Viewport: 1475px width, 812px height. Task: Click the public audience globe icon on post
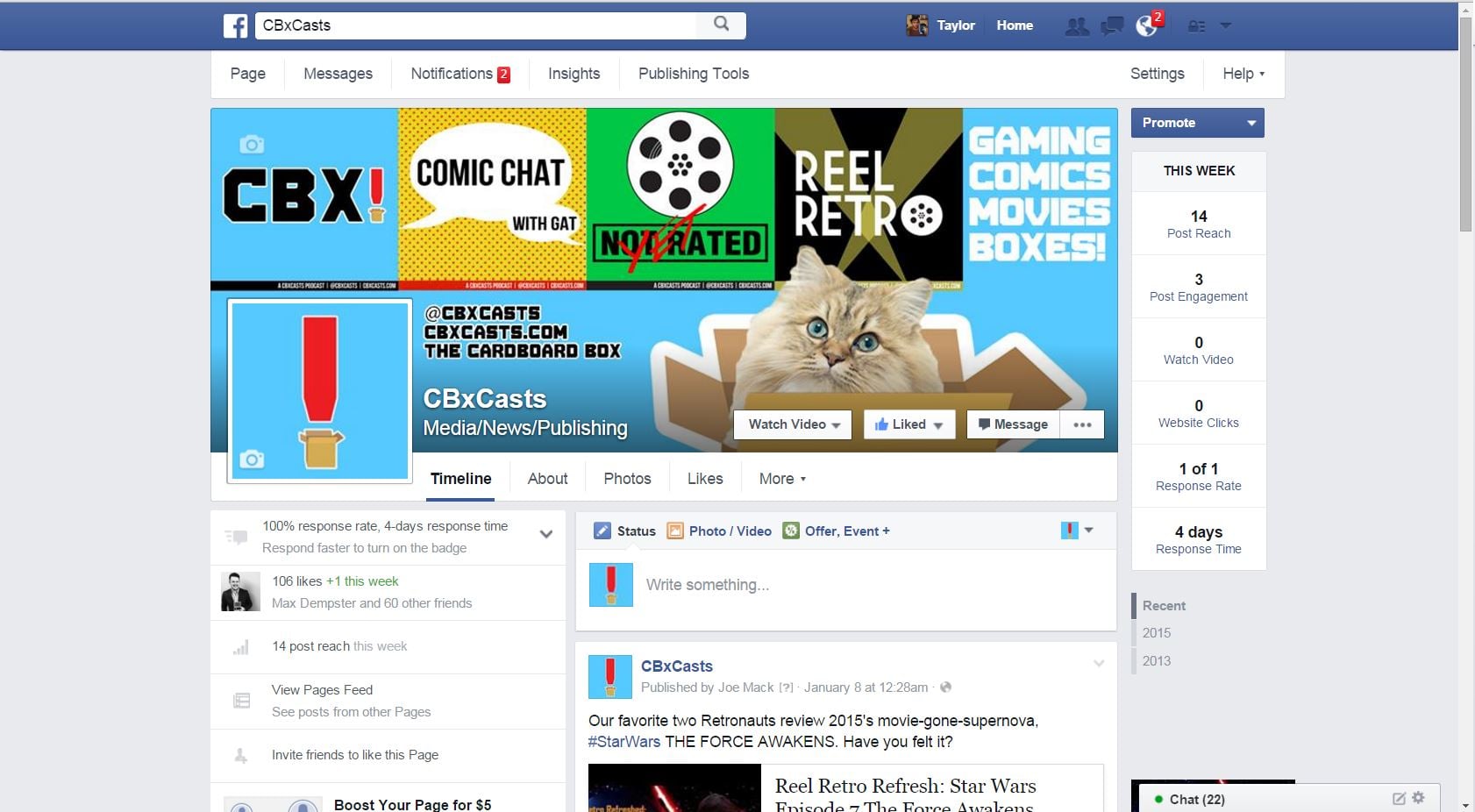(945, 687)
